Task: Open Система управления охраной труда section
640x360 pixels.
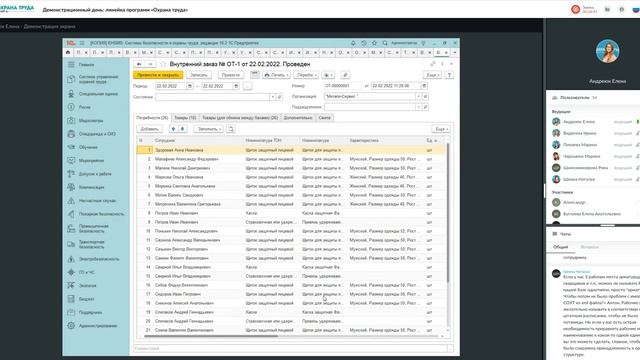Action: [x=98, y=79]
